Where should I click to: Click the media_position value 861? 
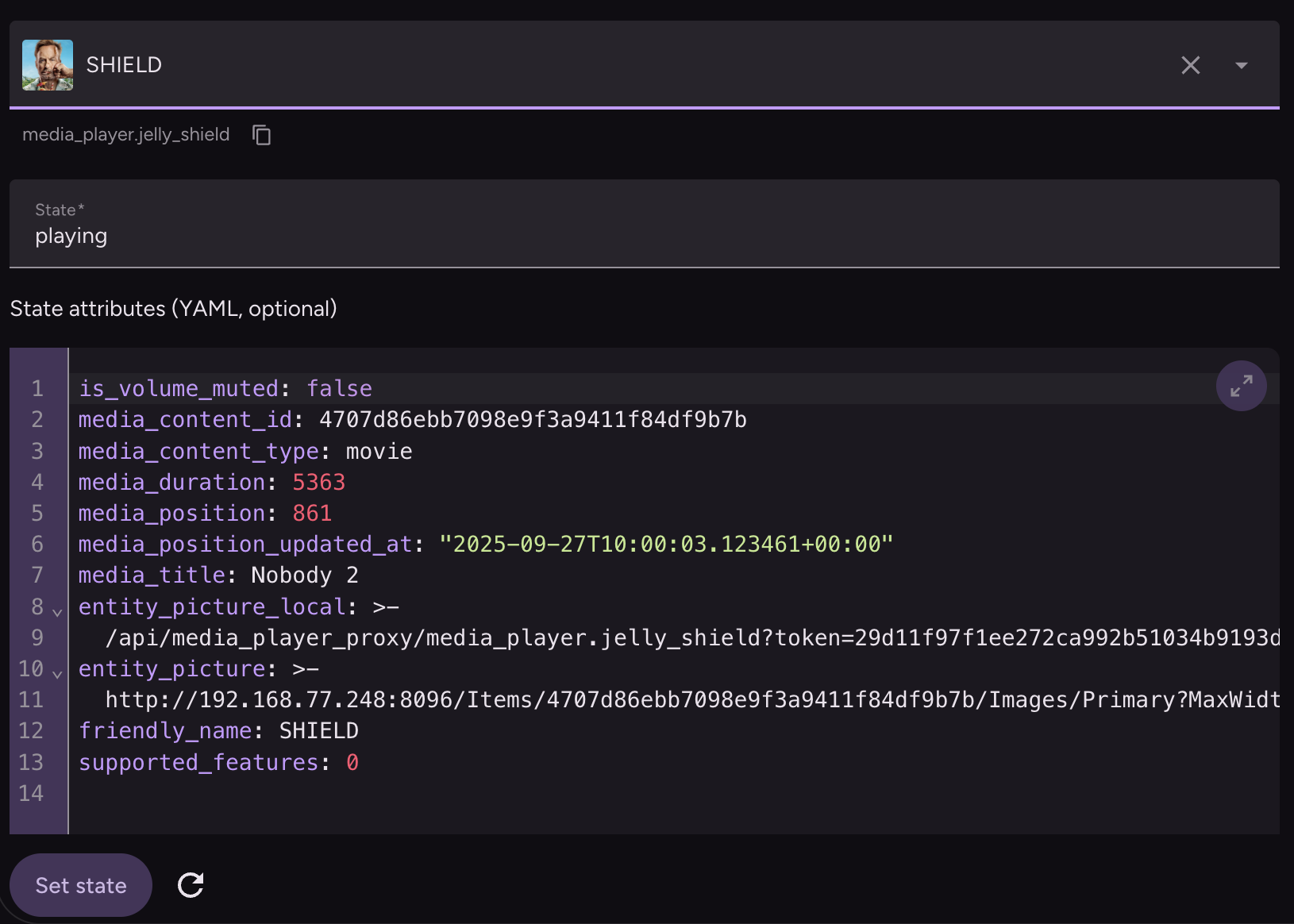(312, 513)
